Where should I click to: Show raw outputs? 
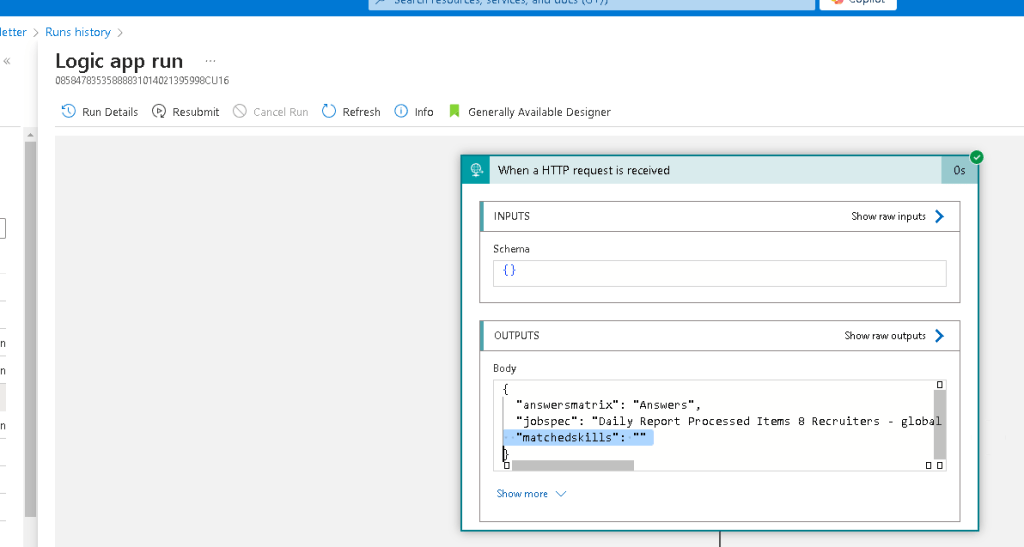coord(885,336)
